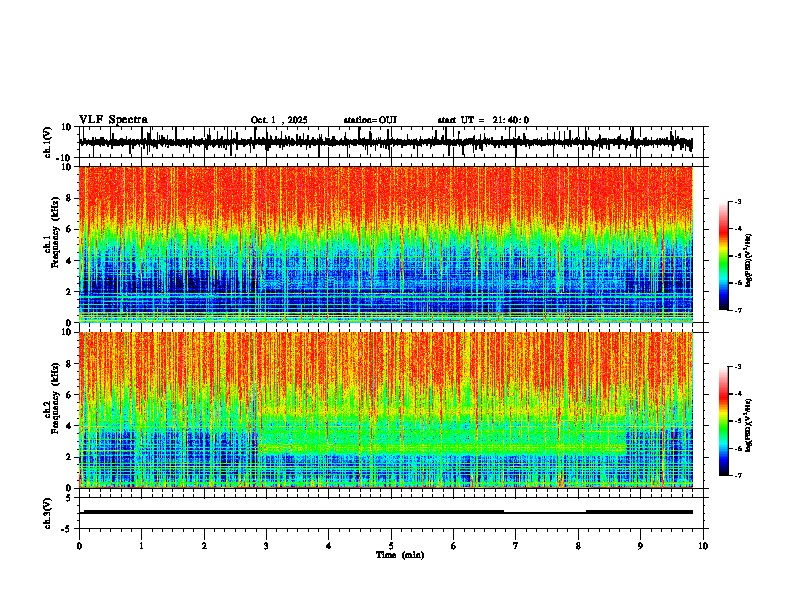The width and height of the screenshot is (792, 612).
Task: Click the ch.2 color scale bar
Action: (723, 421)
